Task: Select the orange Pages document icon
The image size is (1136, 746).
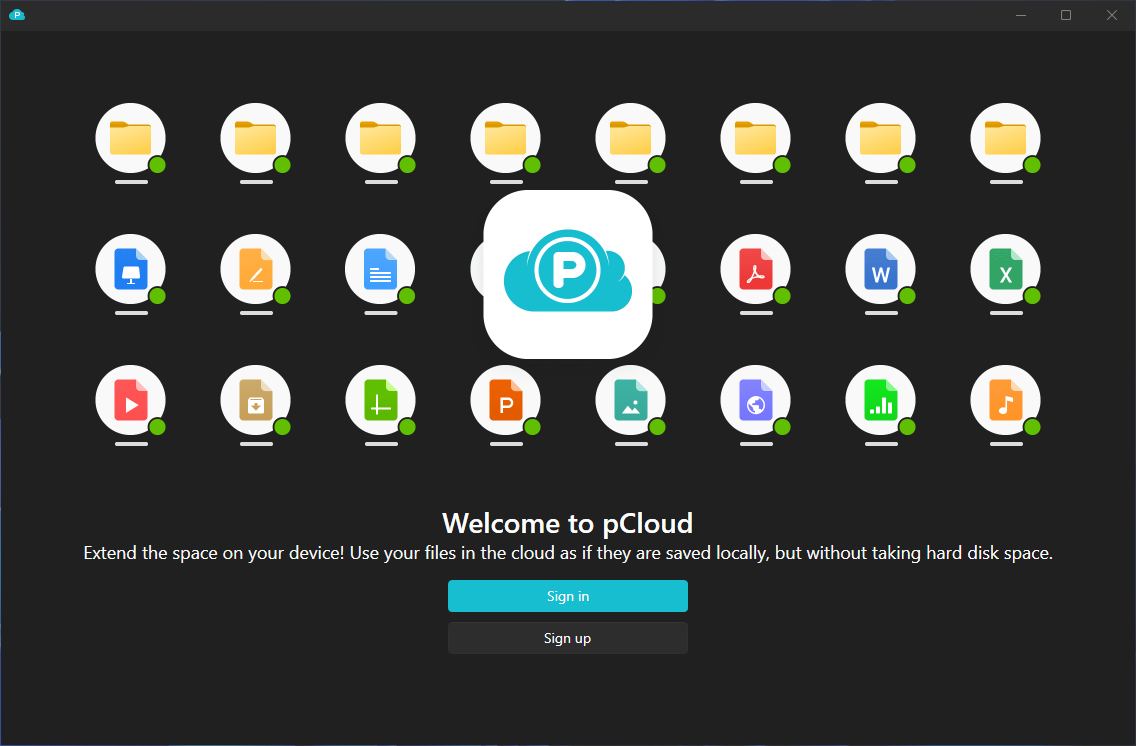Action: [256, 269]
